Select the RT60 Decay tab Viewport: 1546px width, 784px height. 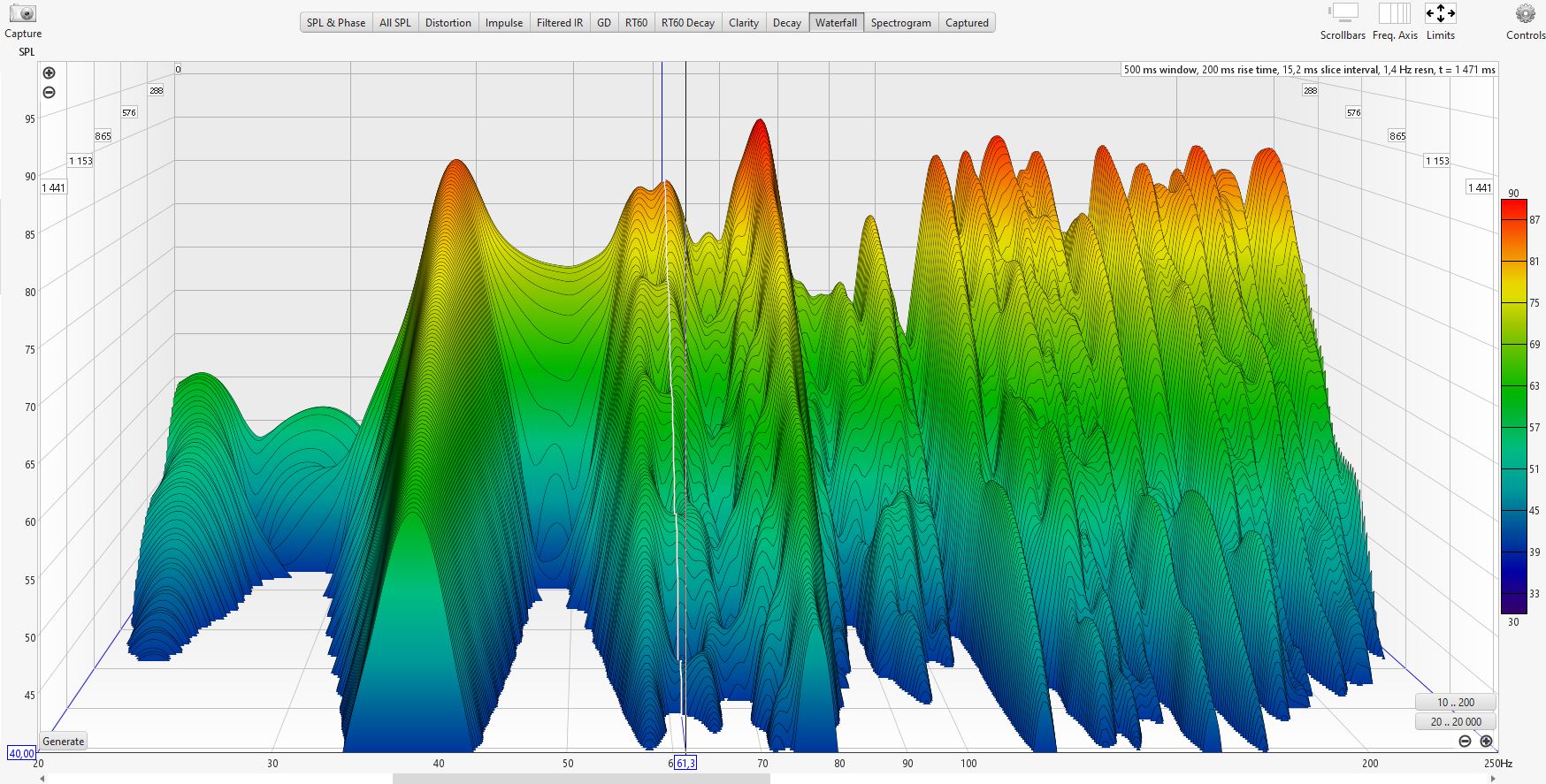687,23
